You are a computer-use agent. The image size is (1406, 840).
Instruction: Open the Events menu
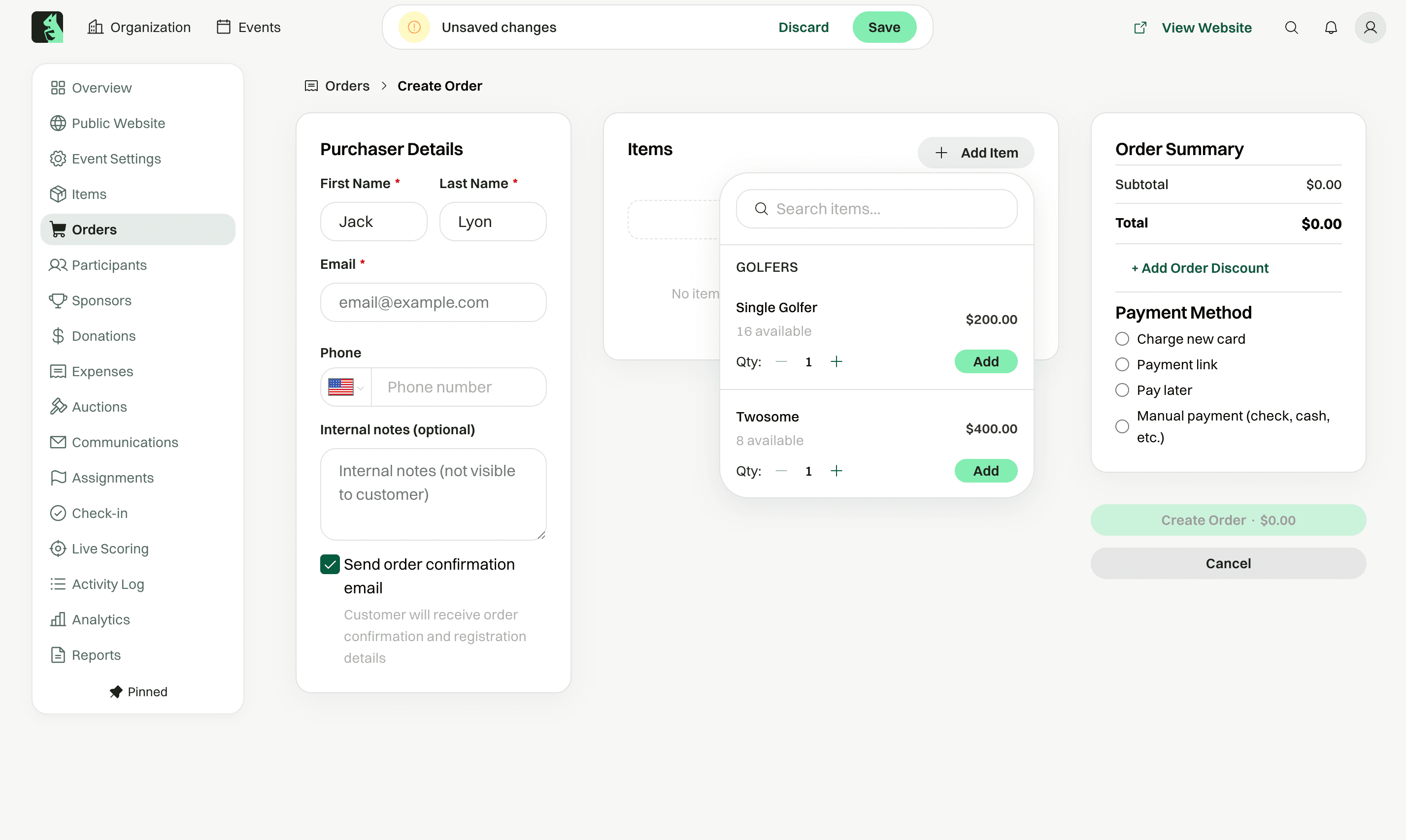coord(249,27)
